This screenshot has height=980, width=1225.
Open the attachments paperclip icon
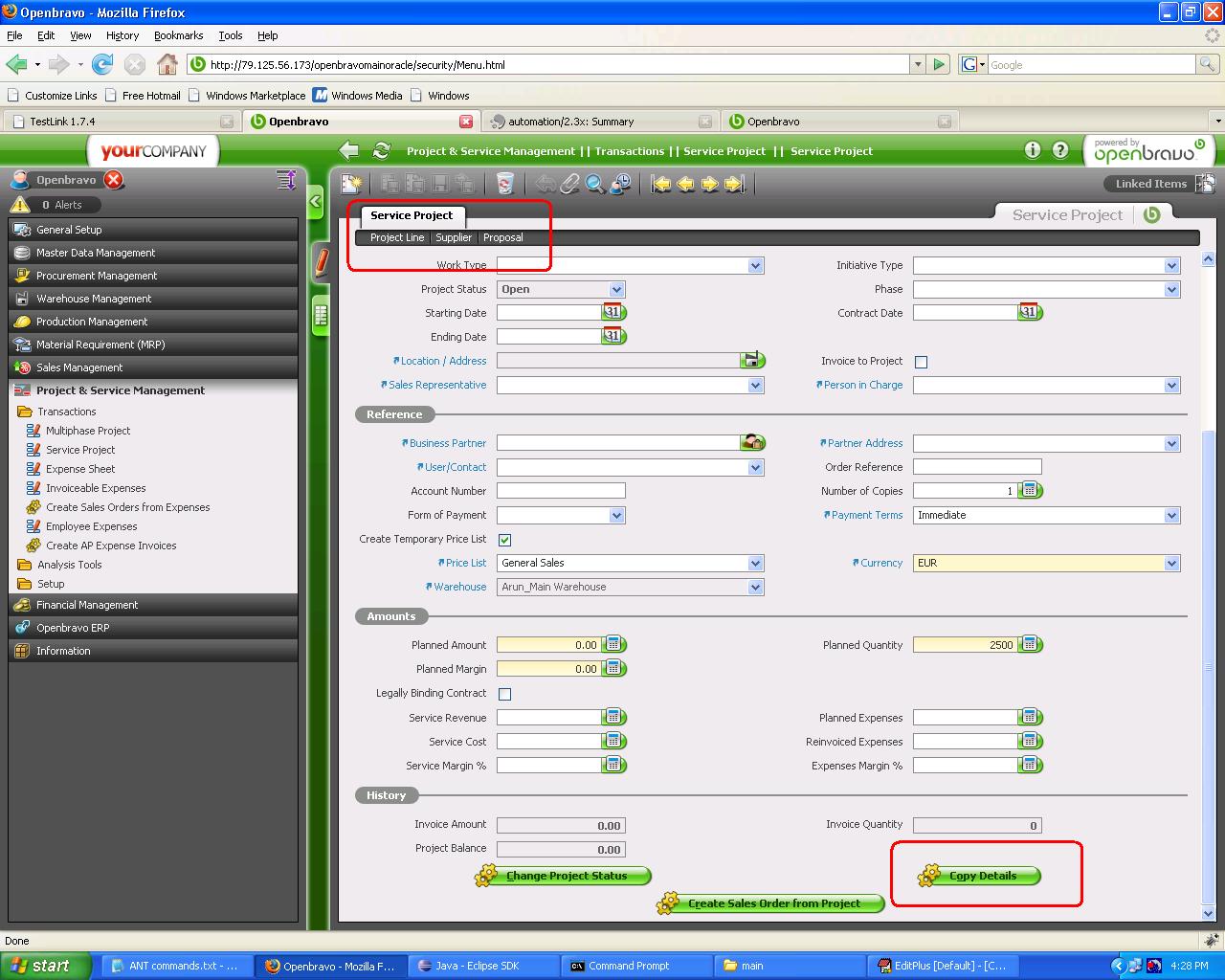click(570, 184)
